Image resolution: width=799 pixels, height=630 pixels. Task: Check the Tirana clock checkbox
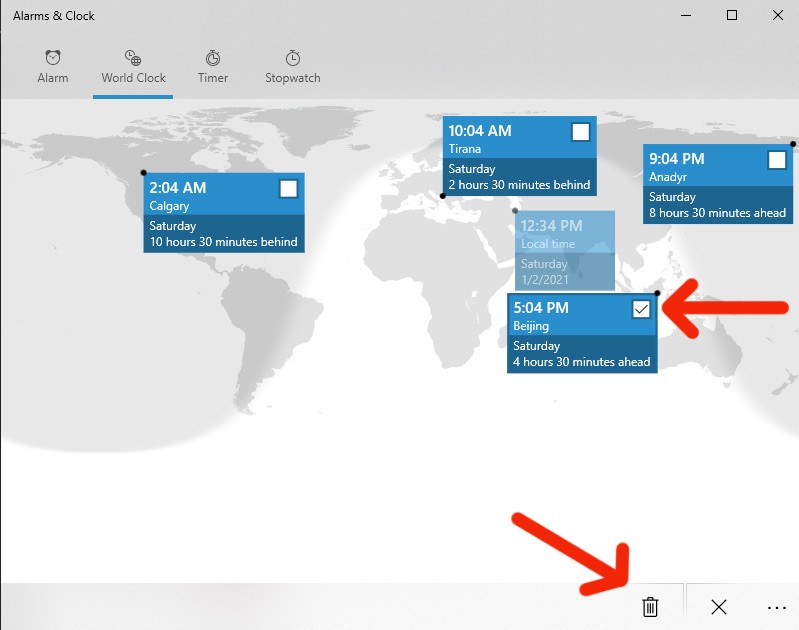click(x=580, y=132)
